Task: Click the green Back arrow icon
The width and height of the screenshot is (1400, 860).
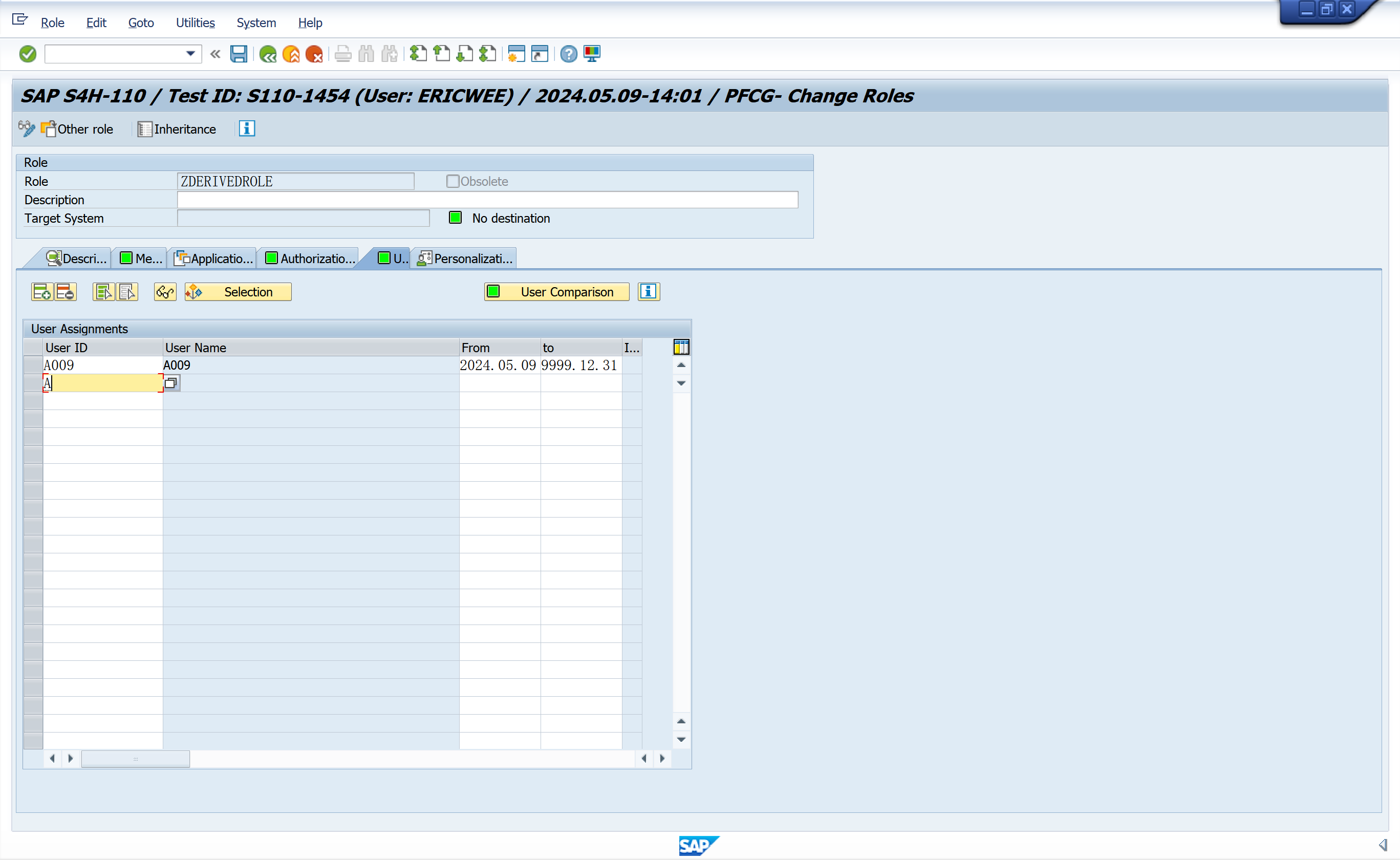Action: (x=267, y=54)
